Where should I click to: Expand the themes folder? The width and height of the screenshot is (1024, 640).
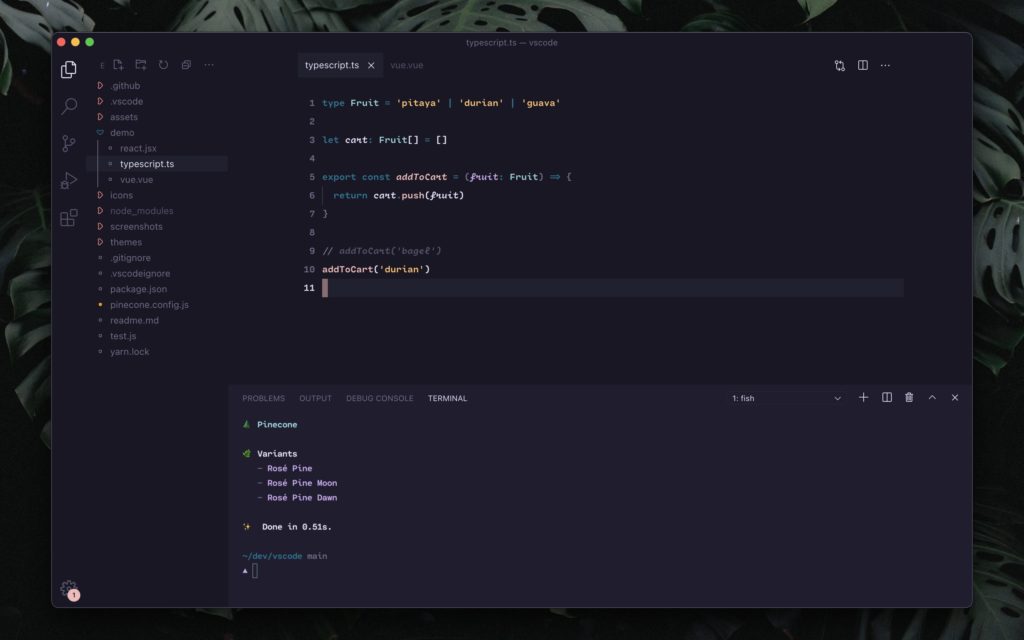point(126,242)
